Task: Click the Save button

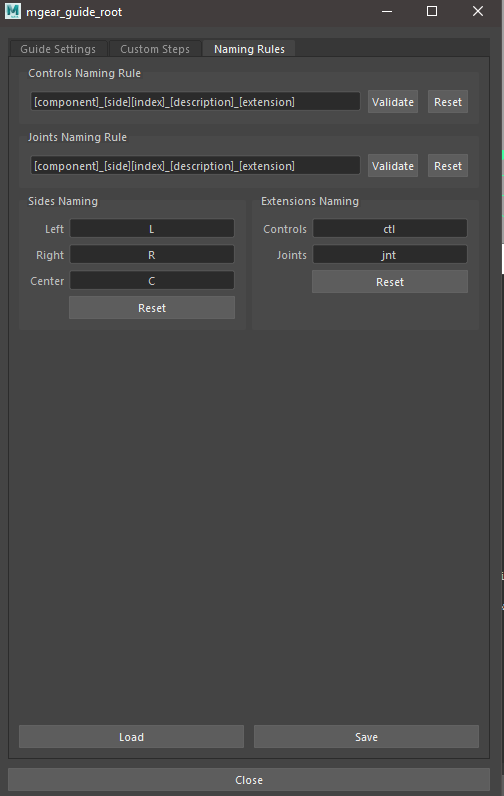Action: coord(366,737)
